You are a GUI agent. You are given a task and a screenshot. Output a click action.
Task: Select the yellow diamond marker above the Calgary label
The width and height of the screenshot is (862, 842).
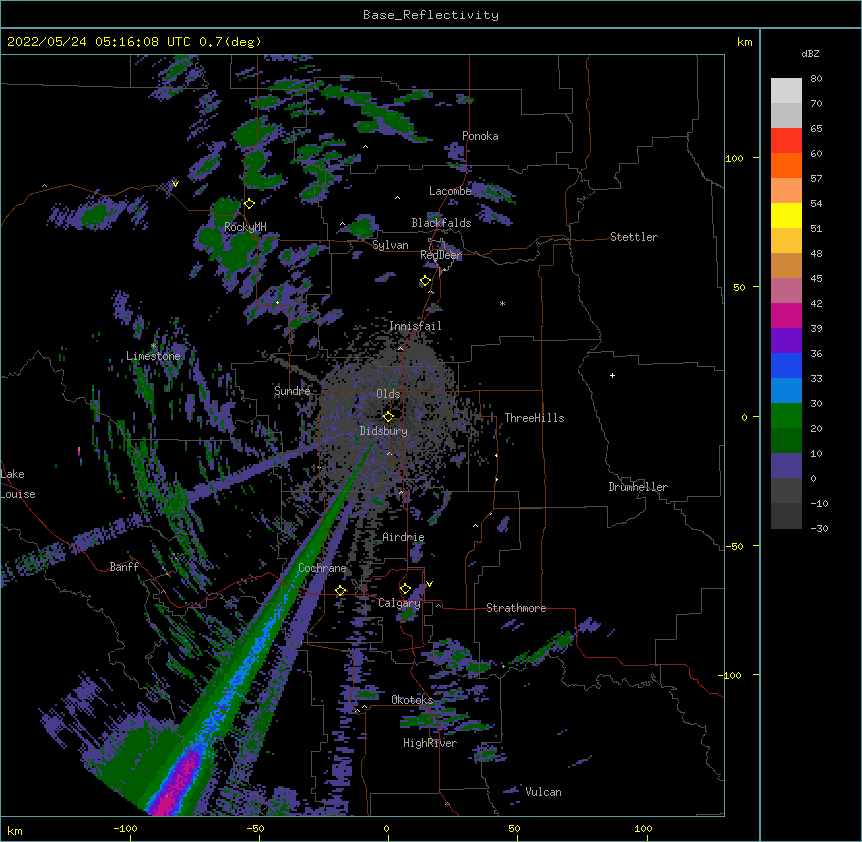[x=405, y=589]
